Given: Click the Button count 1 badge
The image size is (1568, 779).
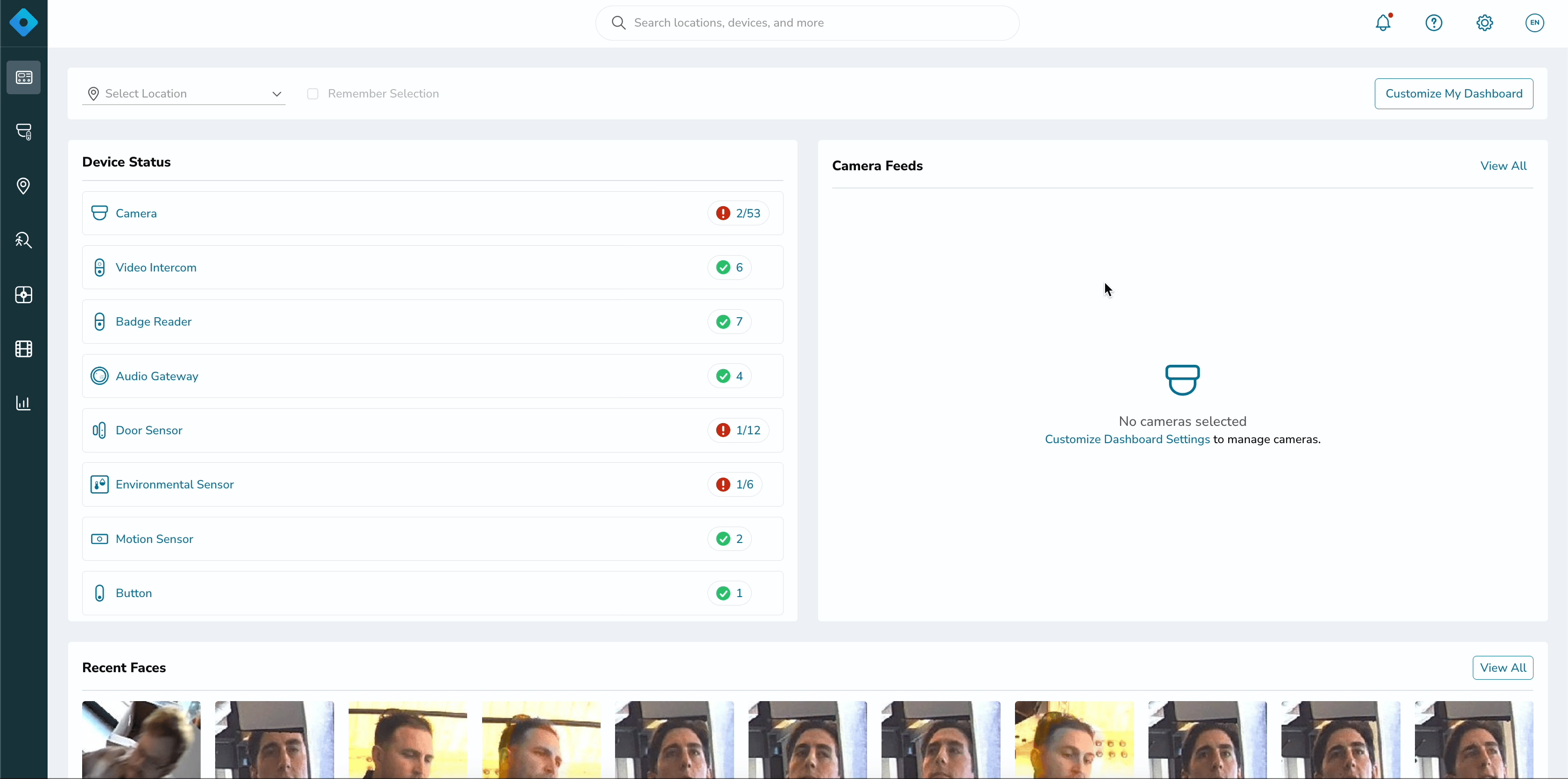Looking at the screenshot, I should [729, 593].
